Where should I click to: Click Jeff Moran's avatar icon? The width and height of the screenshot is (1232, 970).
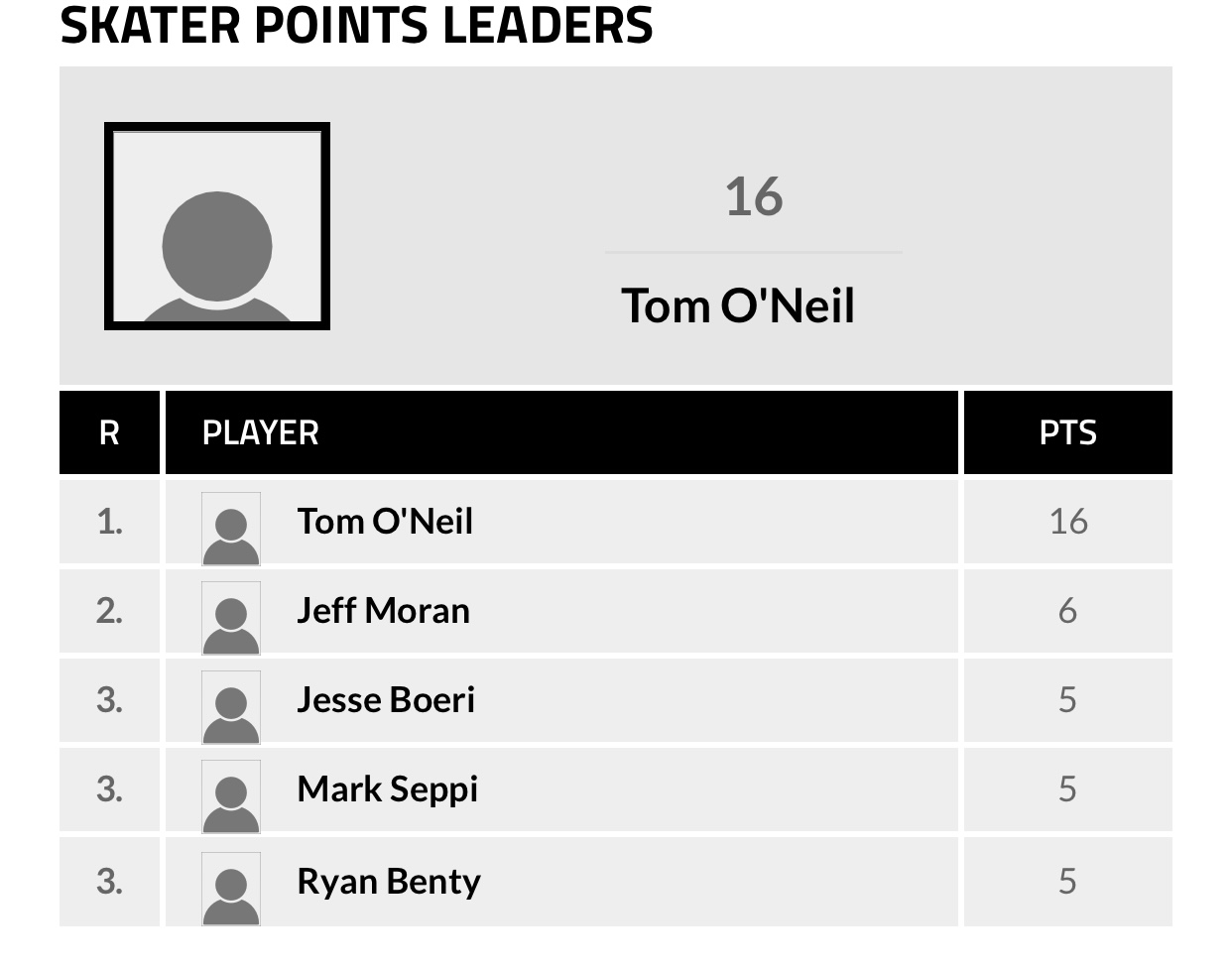coord(231,618)
